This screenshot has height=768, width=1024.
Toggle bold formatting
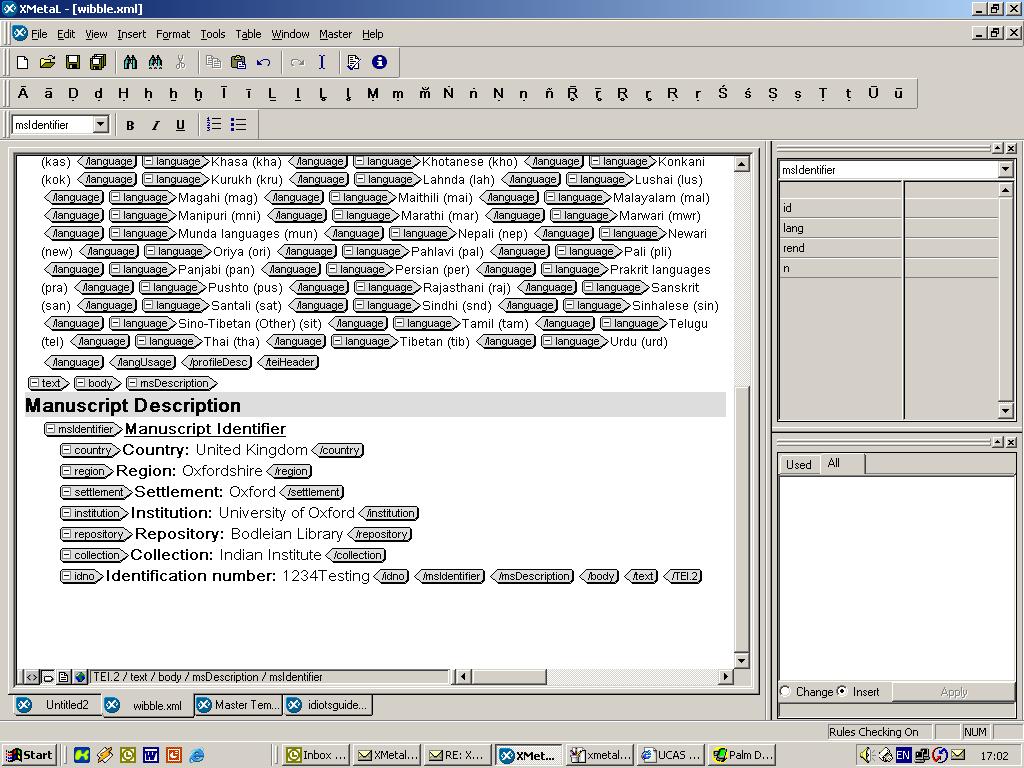click(x=130, y=125)
